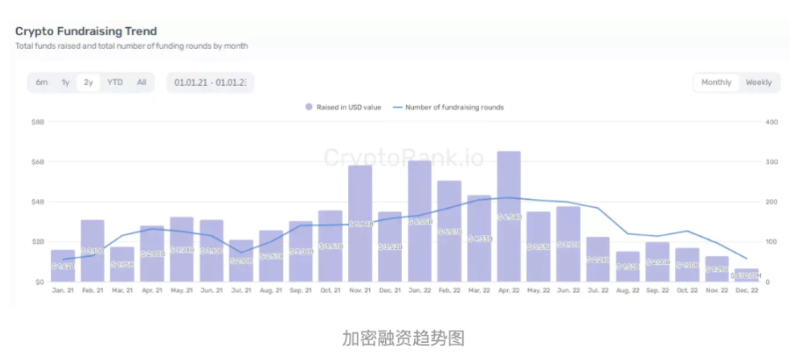The width and height of the screenshot is (805, 361).
Task: Click the Dec. 22 x-axis label
Action: point(747,291)
